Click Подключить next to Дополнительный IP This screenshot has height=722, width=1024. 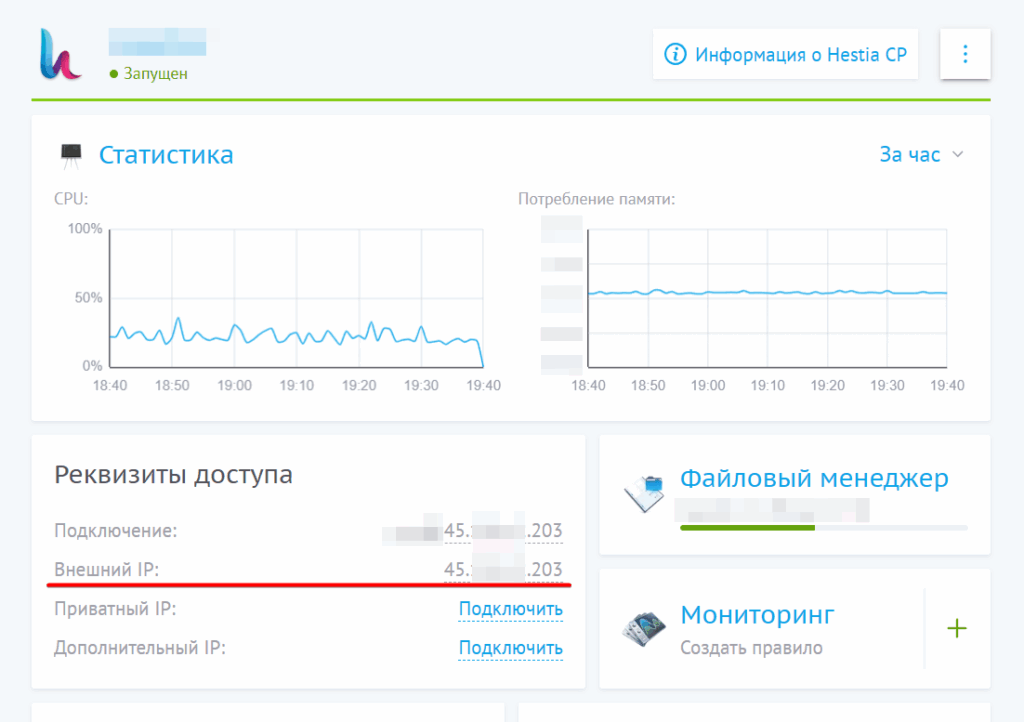(x=510, y=648)
